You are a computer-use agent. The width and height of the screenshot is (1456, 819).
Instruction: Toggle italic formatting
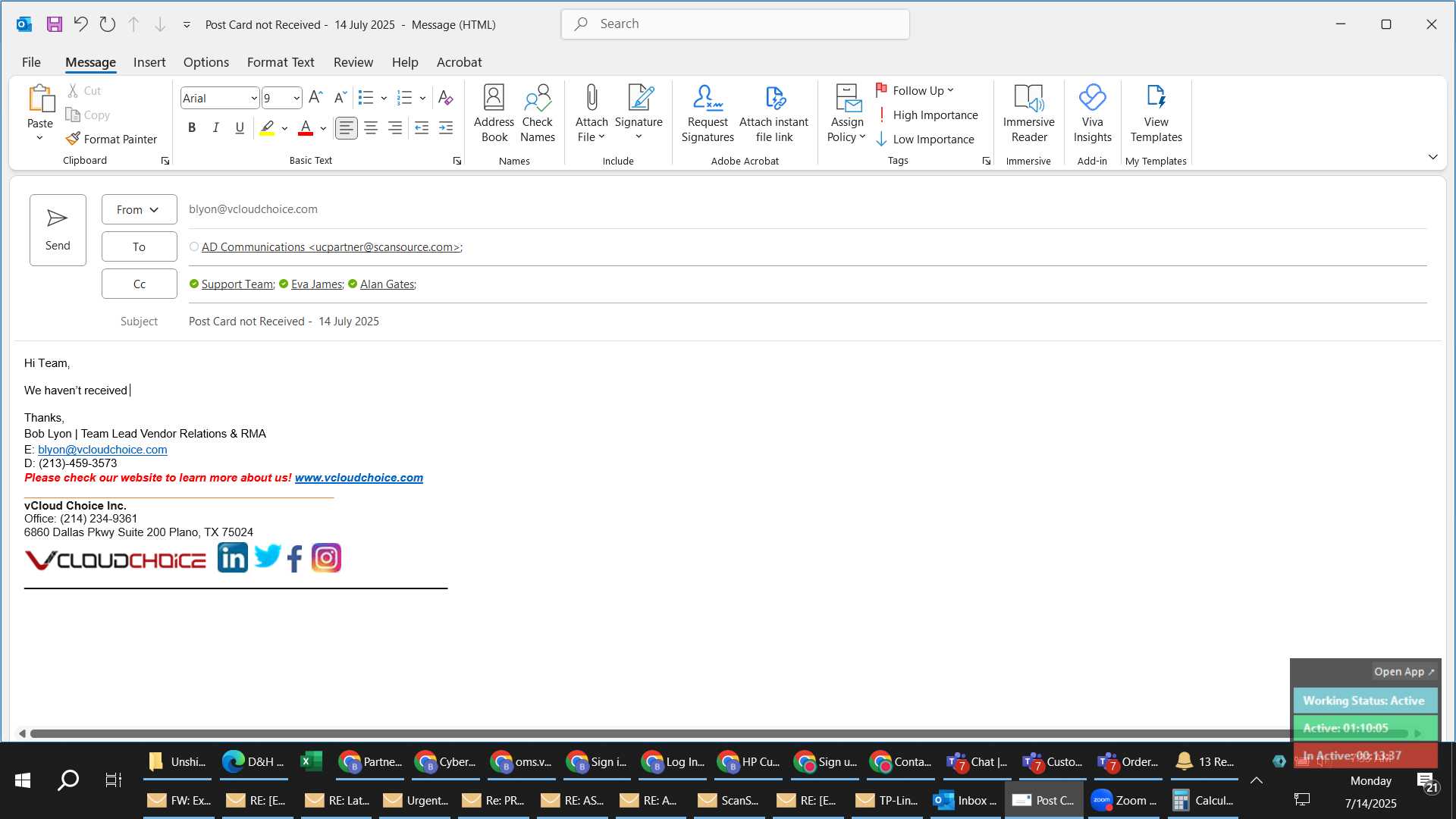click(x=216, y=128)
